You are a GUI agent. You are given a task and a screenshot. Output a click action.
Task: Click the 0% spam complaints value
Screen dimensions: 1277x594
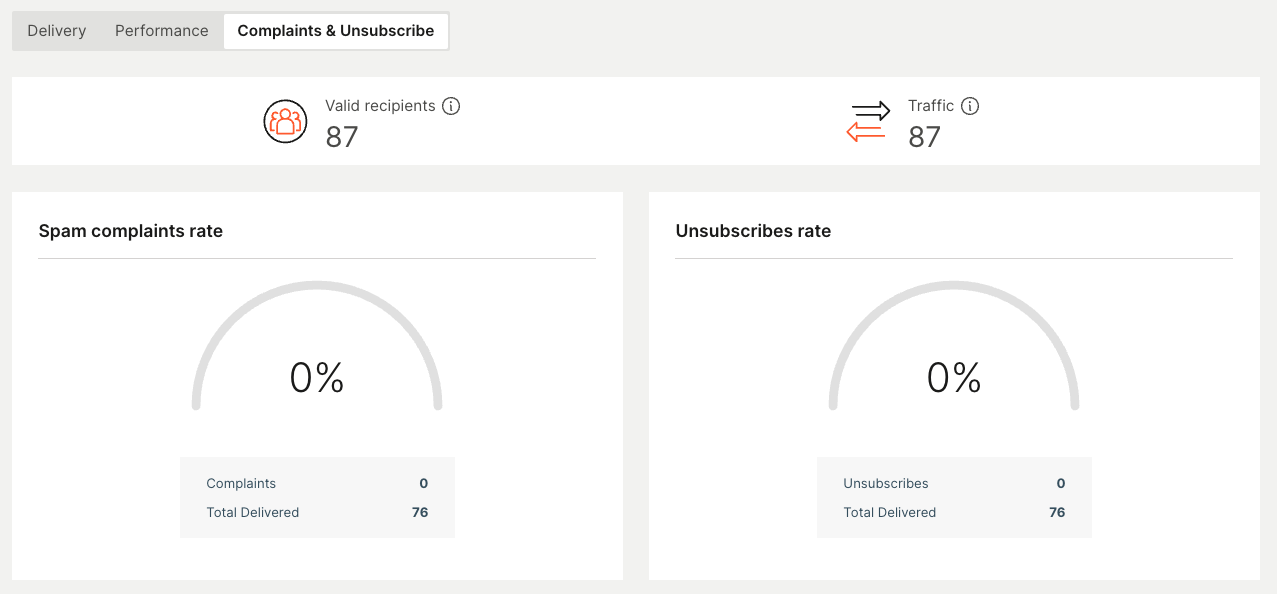[317, 378]
